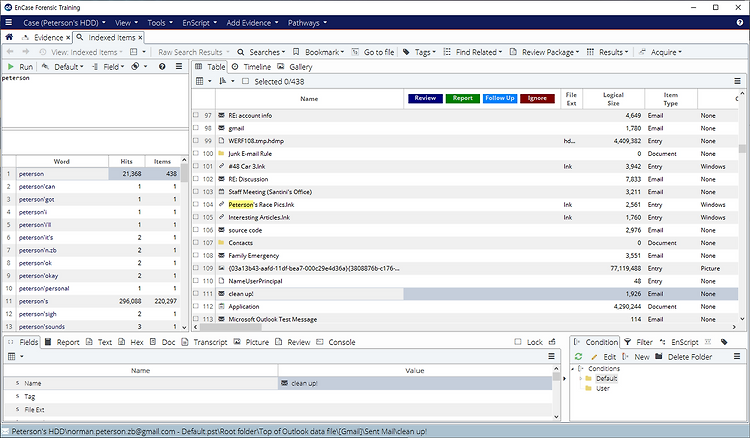Image resolution: width=750 pixels, height=438 pixels.
Task: Open the Review Package dropdown
Action: [545, 52]
